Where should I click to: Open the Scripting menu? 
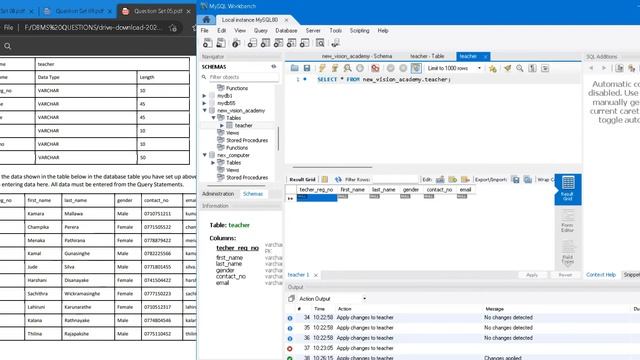[360, 31]
